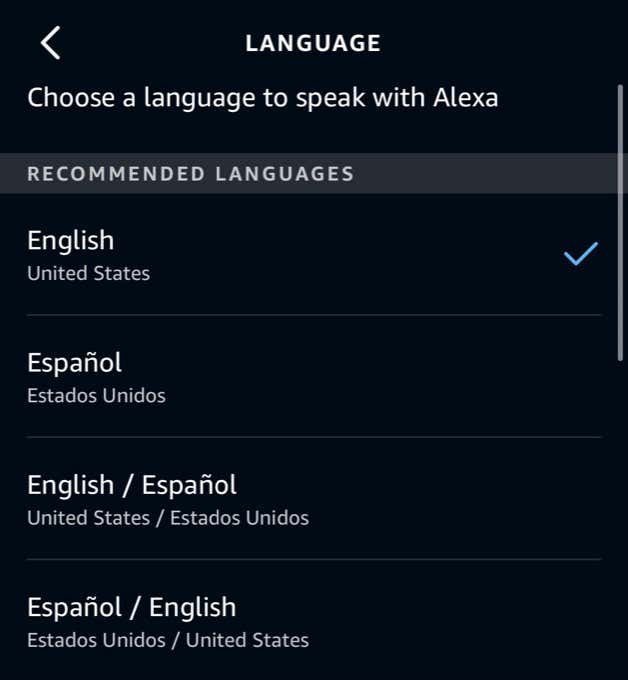Click the blue checkmark next to English
628x680 pixels.
click(581, 253)
